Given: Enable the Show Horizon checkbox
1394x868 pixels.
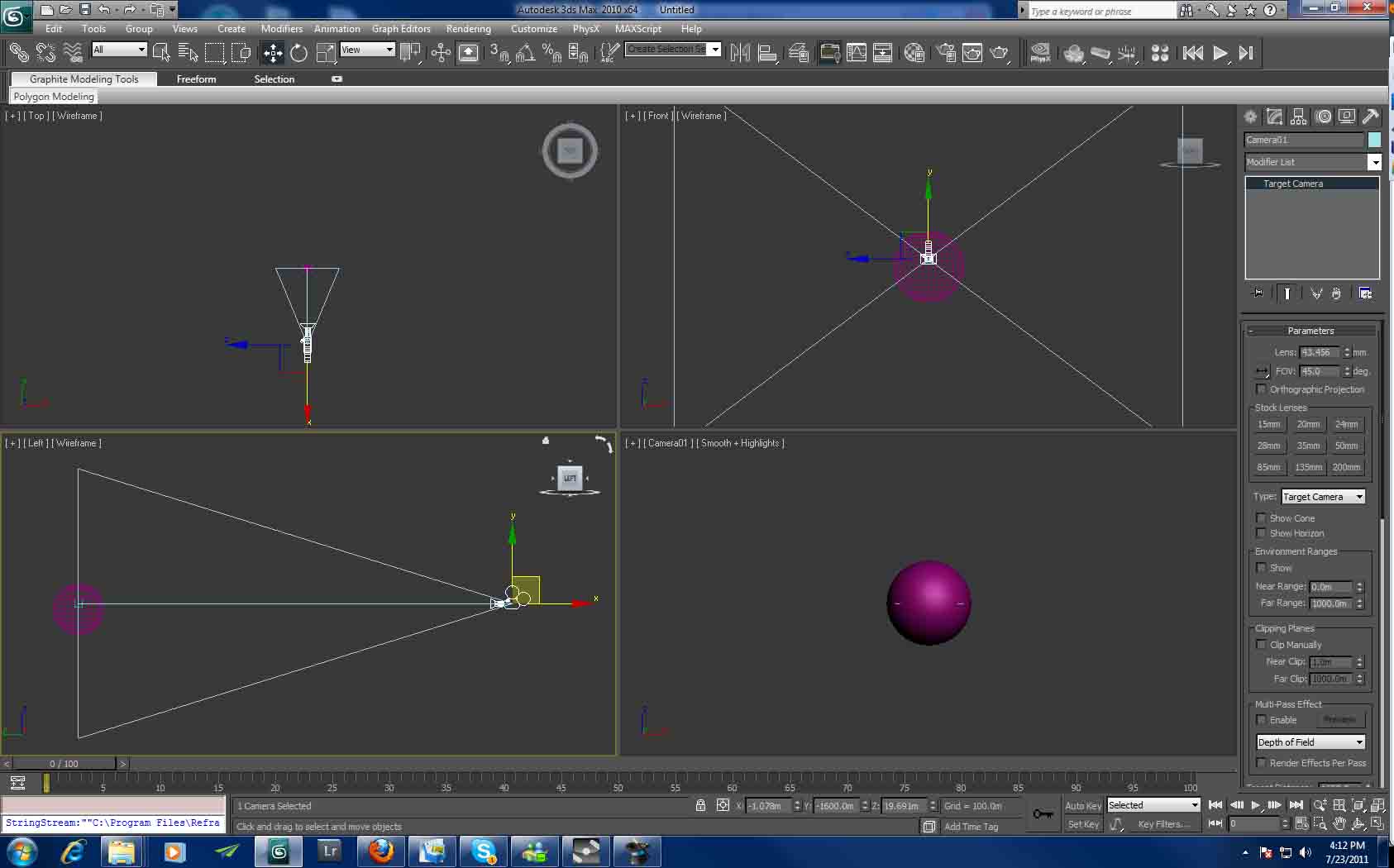Looking at the screenshot, I should point(1261,533).
